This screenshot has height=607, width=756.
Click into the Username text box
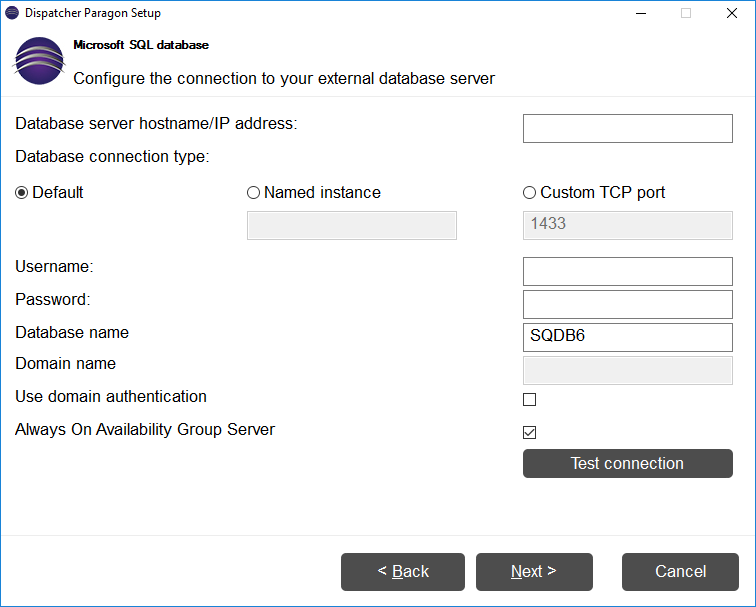tap(627, 271)
